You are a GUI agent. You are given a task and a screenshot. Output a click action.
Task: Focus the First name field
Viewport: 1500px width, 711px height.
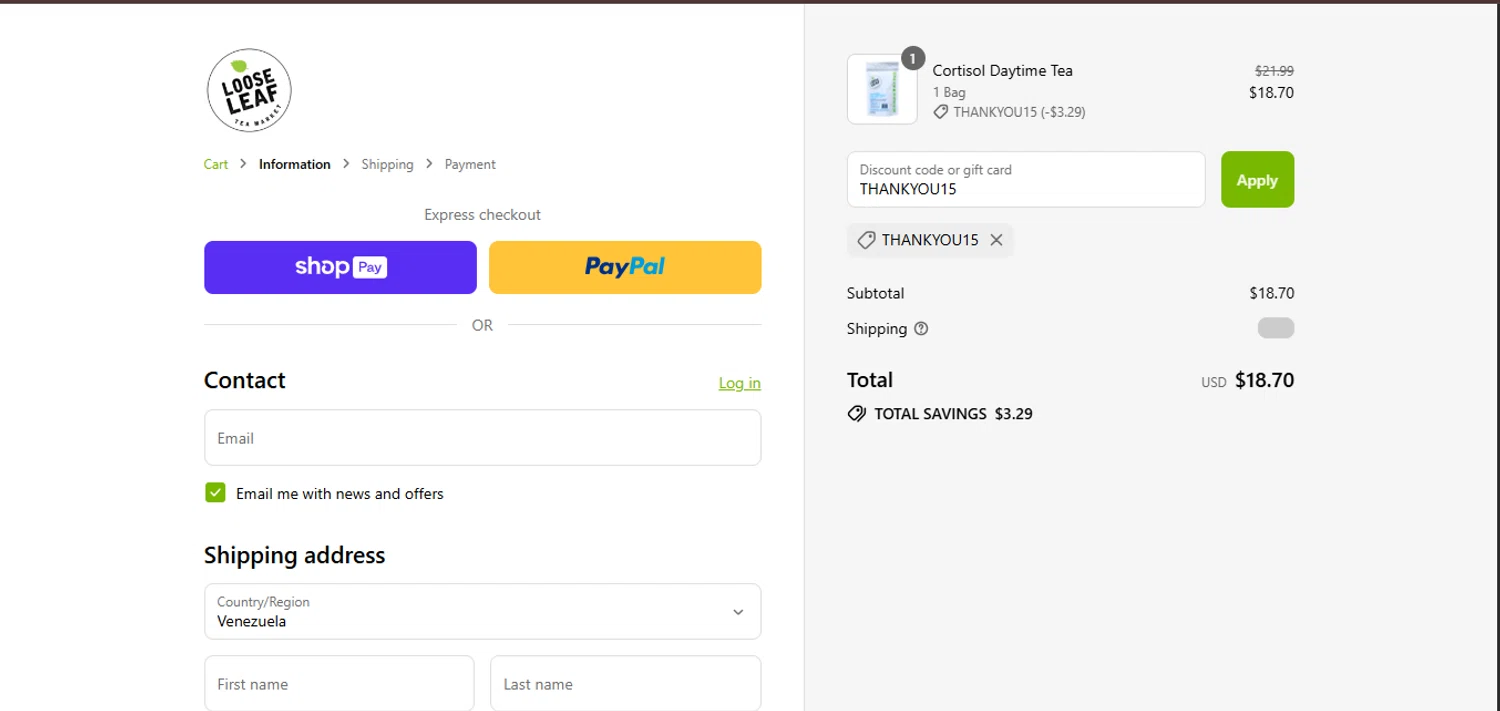click(339, 684)
